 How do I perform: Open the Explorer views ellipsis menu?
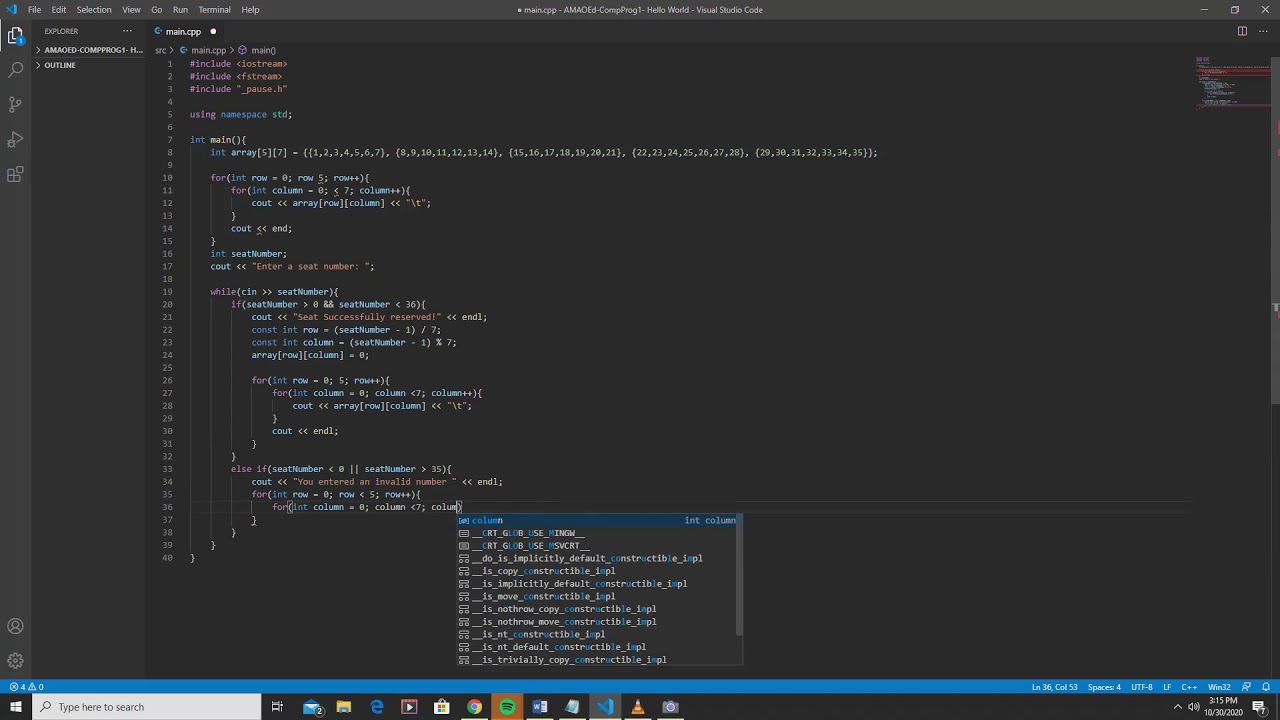[x=126, y=31]
